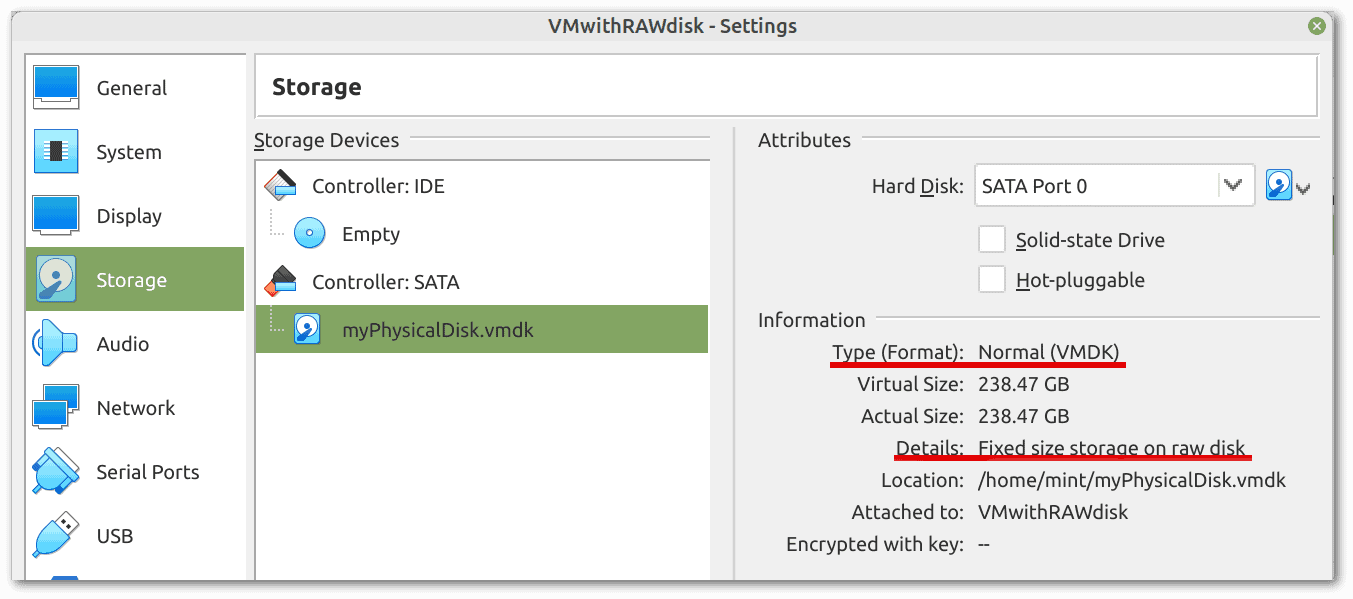The height and width of the screenshot is (599, 1353).
Task: Click the Empty optical disc icon
Action: pyautogui.click(x=309, y=234)
